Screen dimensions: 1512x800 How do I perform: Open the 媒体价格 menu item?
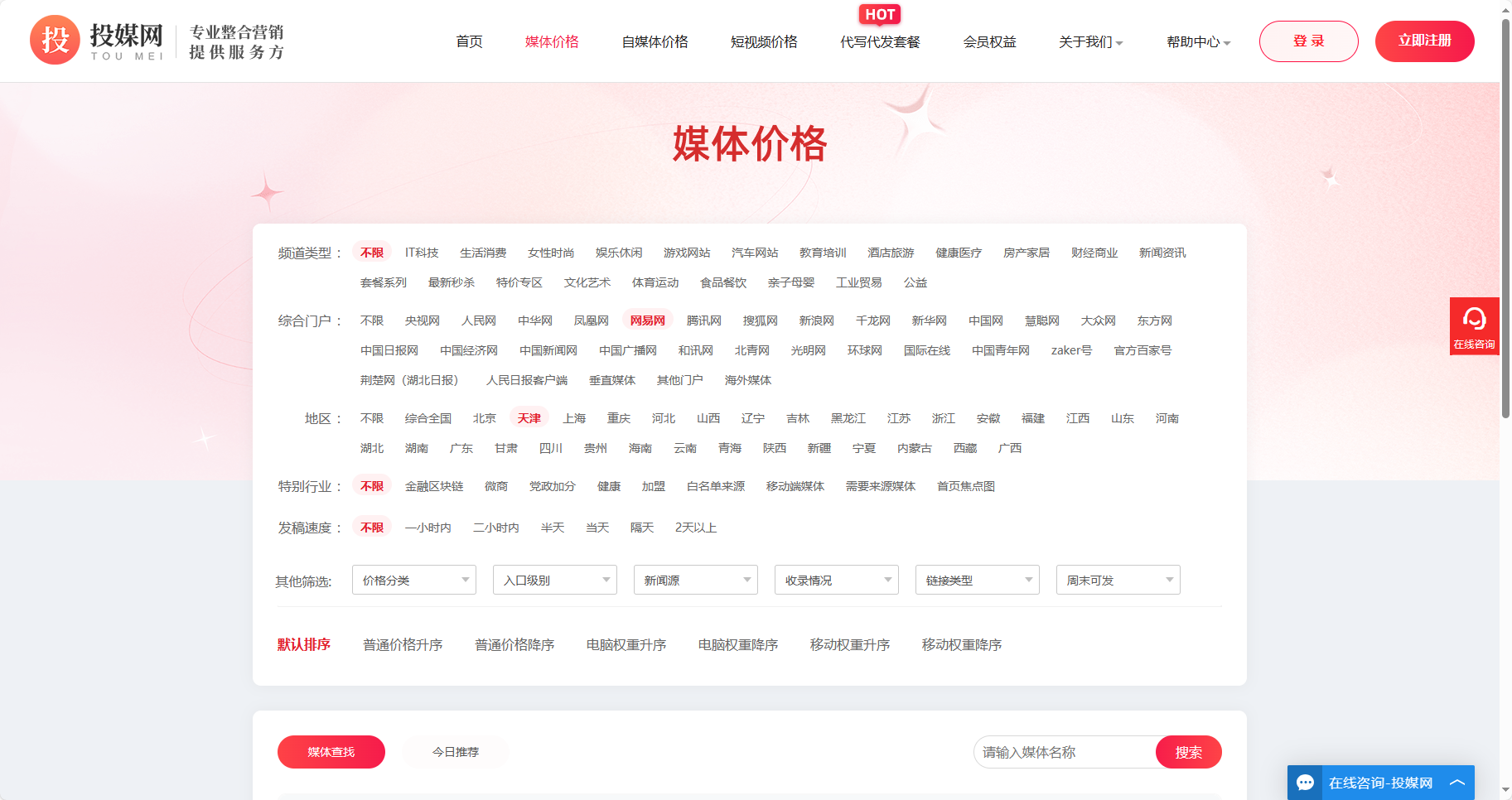[x=552, y=41]
